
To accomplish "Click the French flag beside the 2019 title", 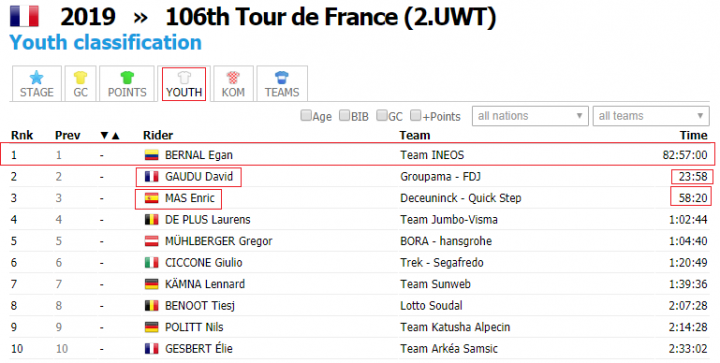I will [24, 17].
